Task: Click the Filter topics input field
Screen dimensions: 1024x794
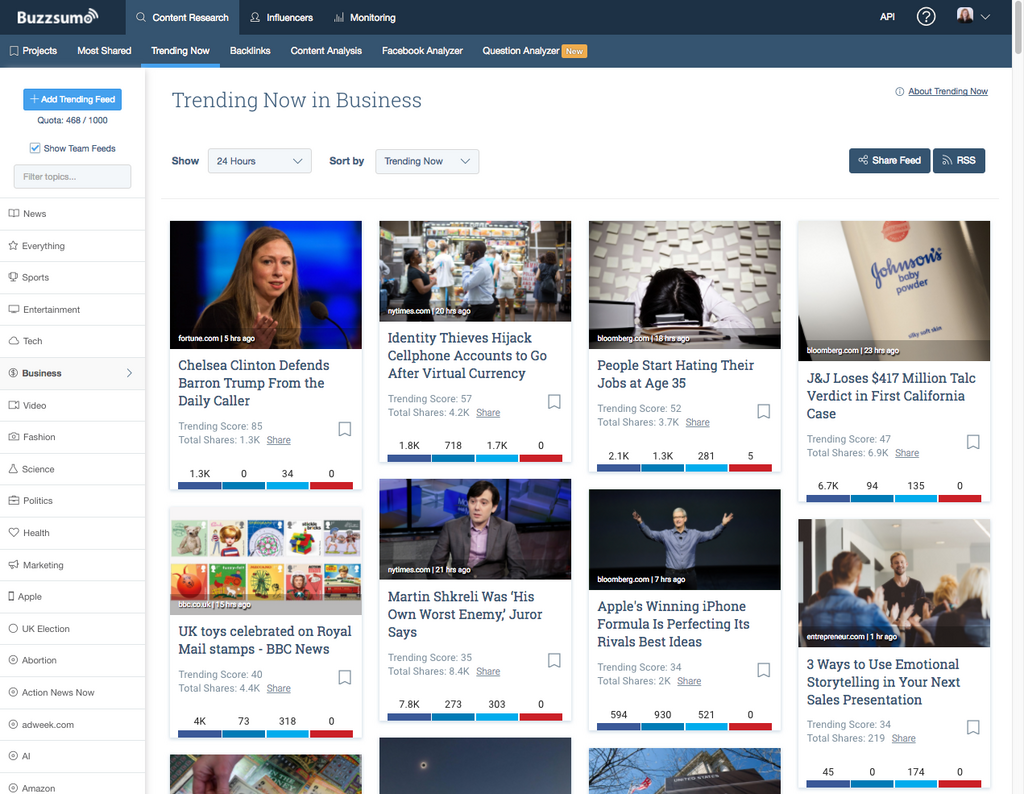Action: [x=72, y=177]
